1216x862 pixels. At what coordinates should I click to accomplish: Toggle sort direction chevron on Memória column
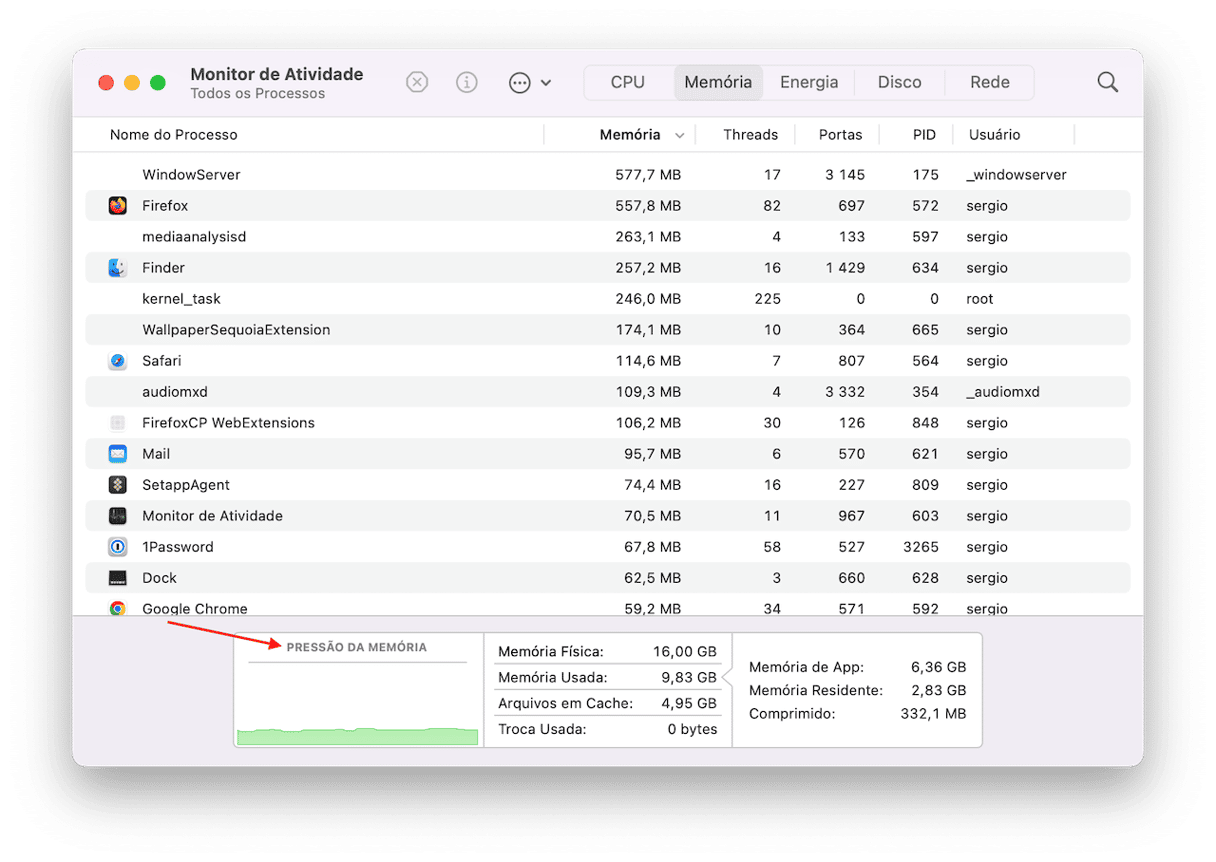point(680,135)
